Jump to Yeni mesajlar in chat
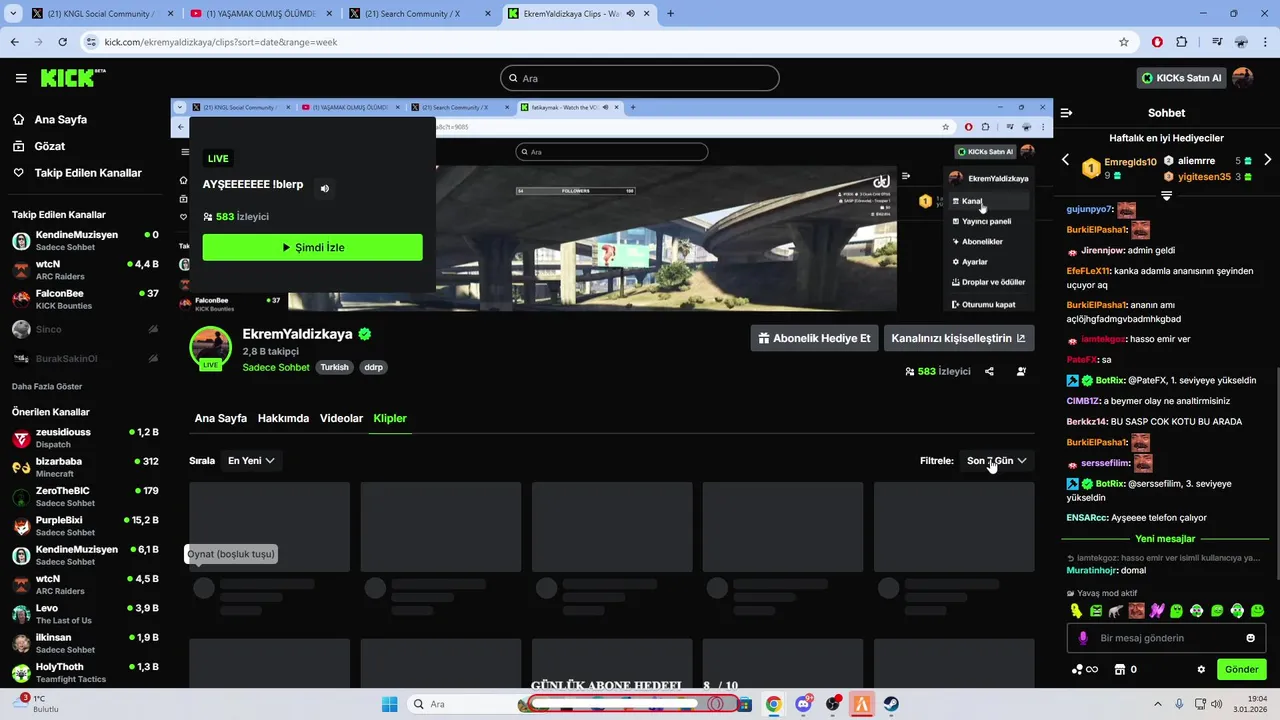This screenshot has height=720, width=1280. click(x=1165, y=539)
